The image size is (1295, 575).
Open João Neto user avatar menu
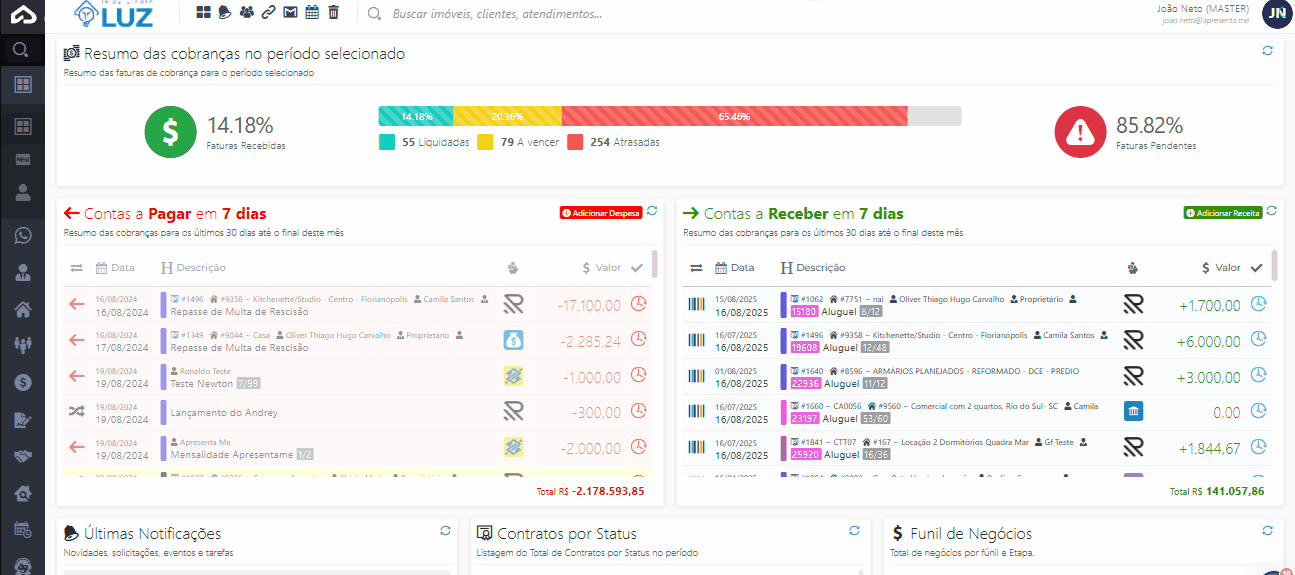coord(1276,13)
